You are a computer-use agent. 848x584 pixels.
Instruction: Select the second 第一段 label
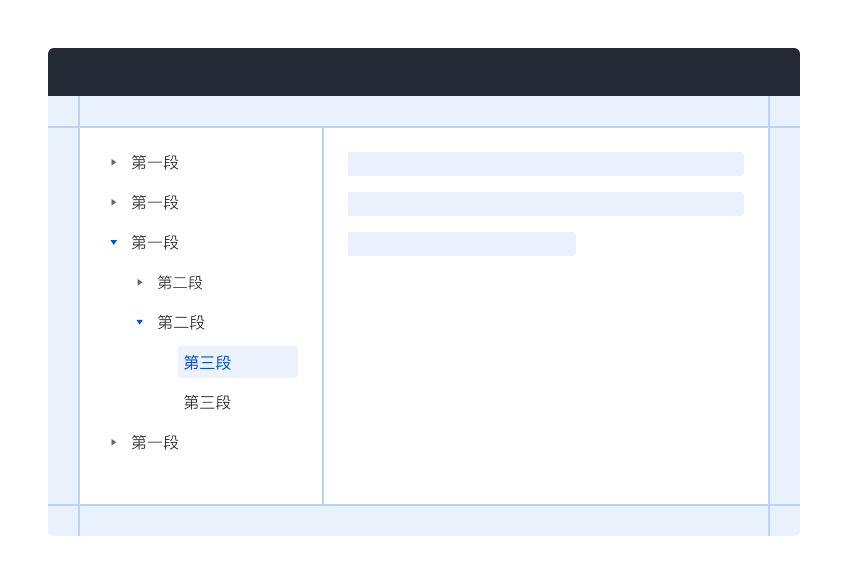pos(154,202)
